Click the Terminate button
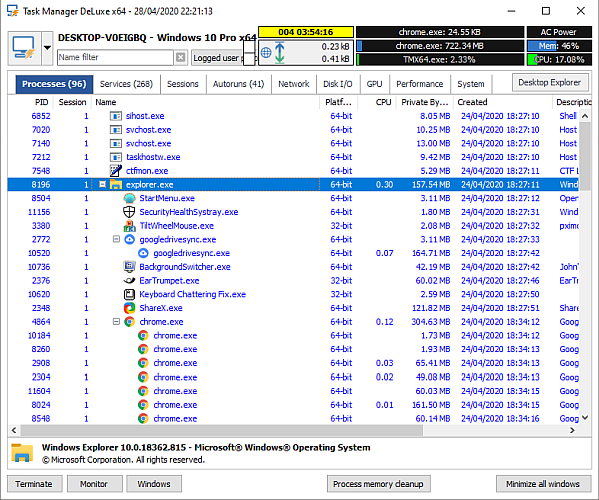Image resolution: width=599 pixels, height=500 pixels. tap(35, 484)
